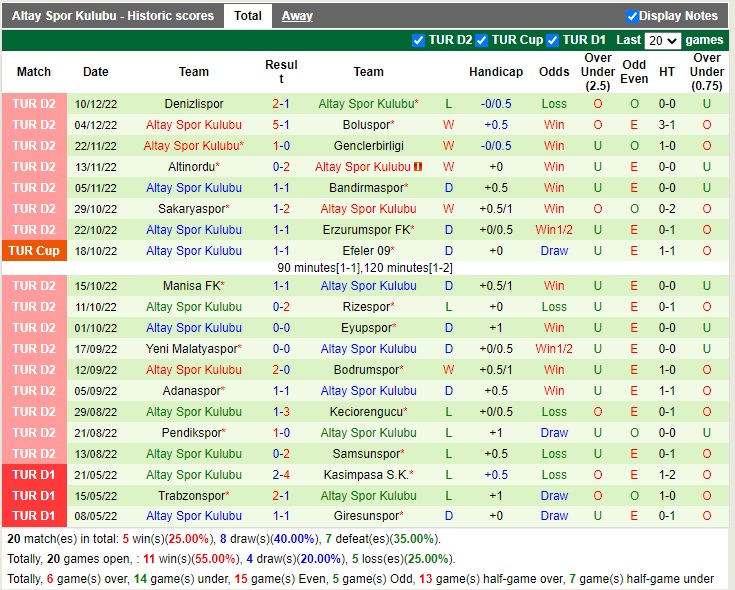The width and height of the screenshot is (735, 590).
Task: Disable the TUR D1 league filter
Action: (x=553, y=41)
